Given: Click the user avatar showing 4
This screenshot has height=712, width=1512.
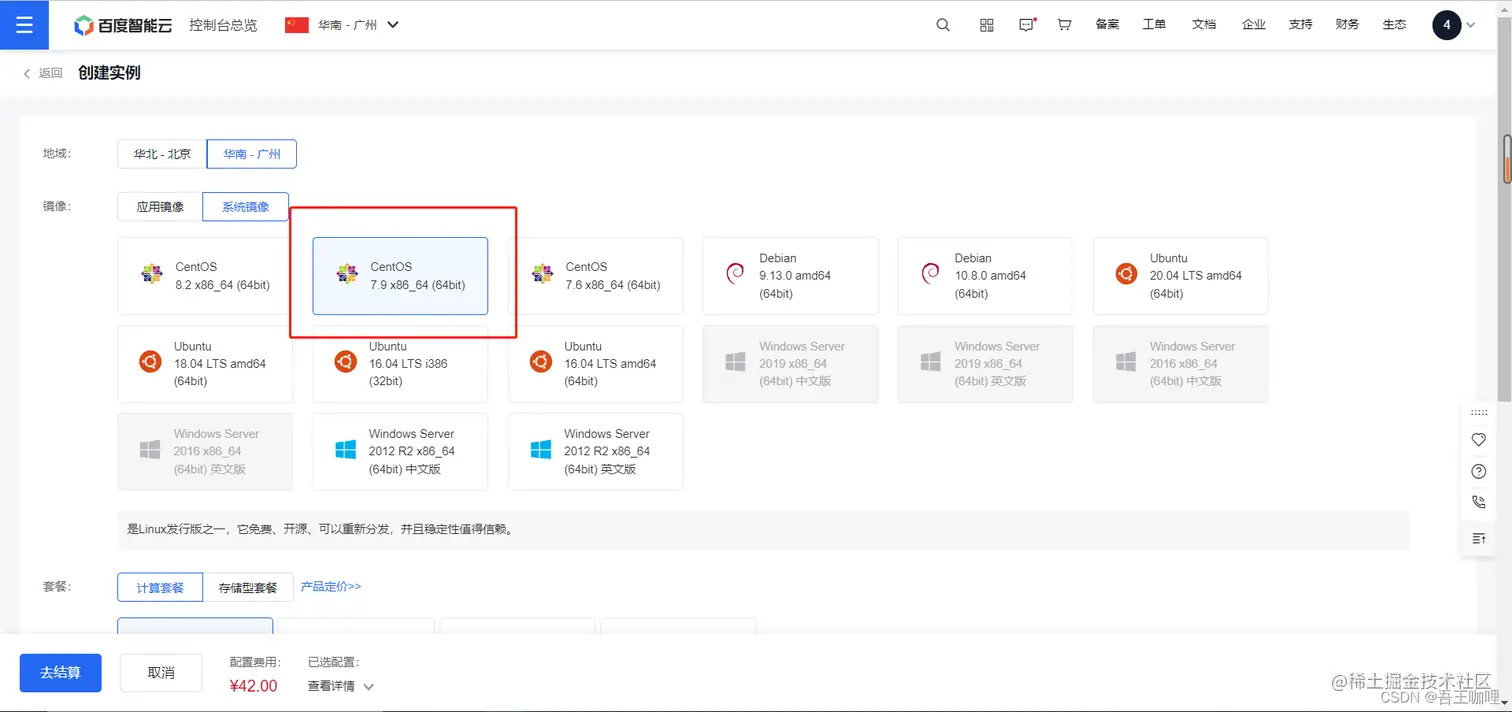Looking at the screenshot, I should pyautogui.click(x=1446, y=25).
